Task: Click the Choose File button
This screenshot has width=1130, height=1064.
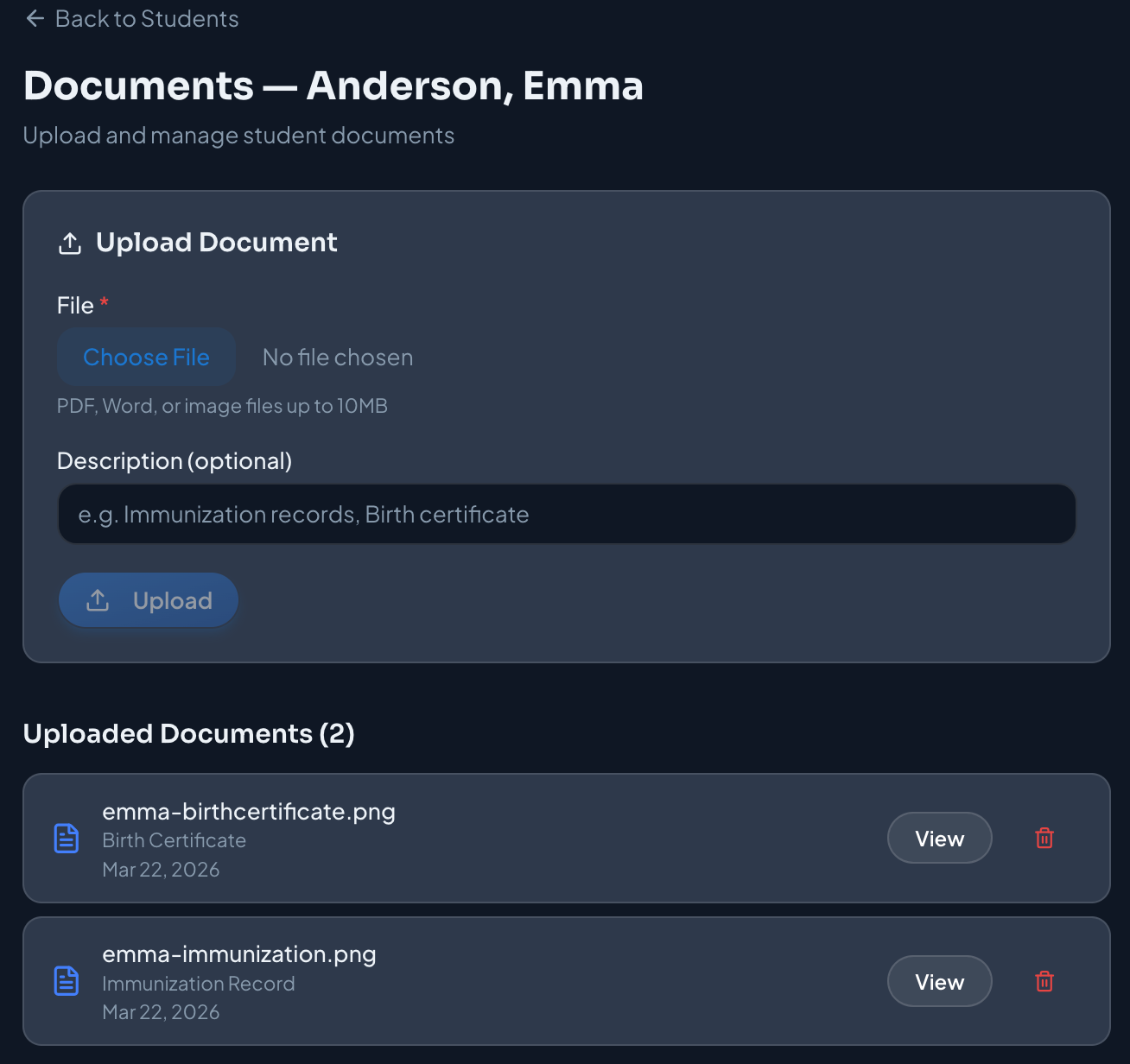Action: [146, 357]
